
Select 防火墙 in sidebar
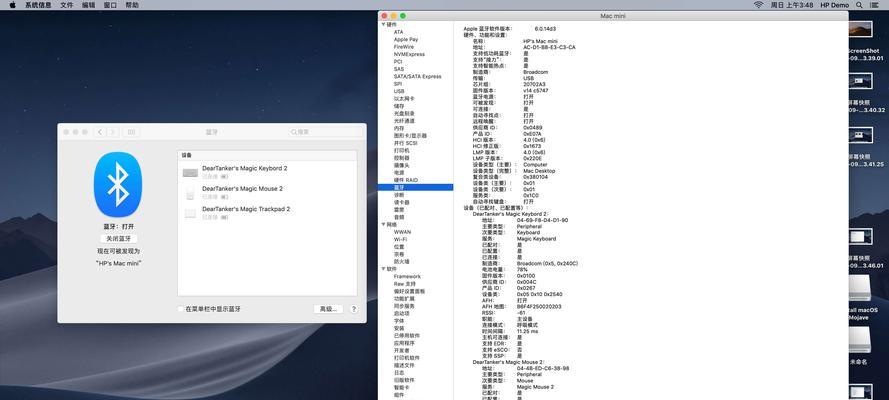(401, 262)
